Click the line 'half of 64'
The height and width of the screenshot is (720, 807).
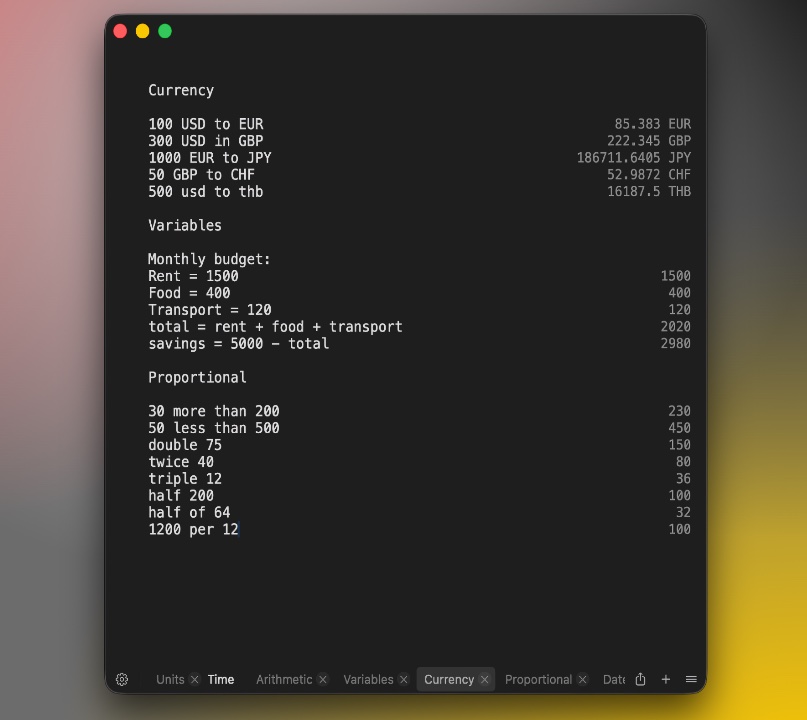click(x=189, y=513)
